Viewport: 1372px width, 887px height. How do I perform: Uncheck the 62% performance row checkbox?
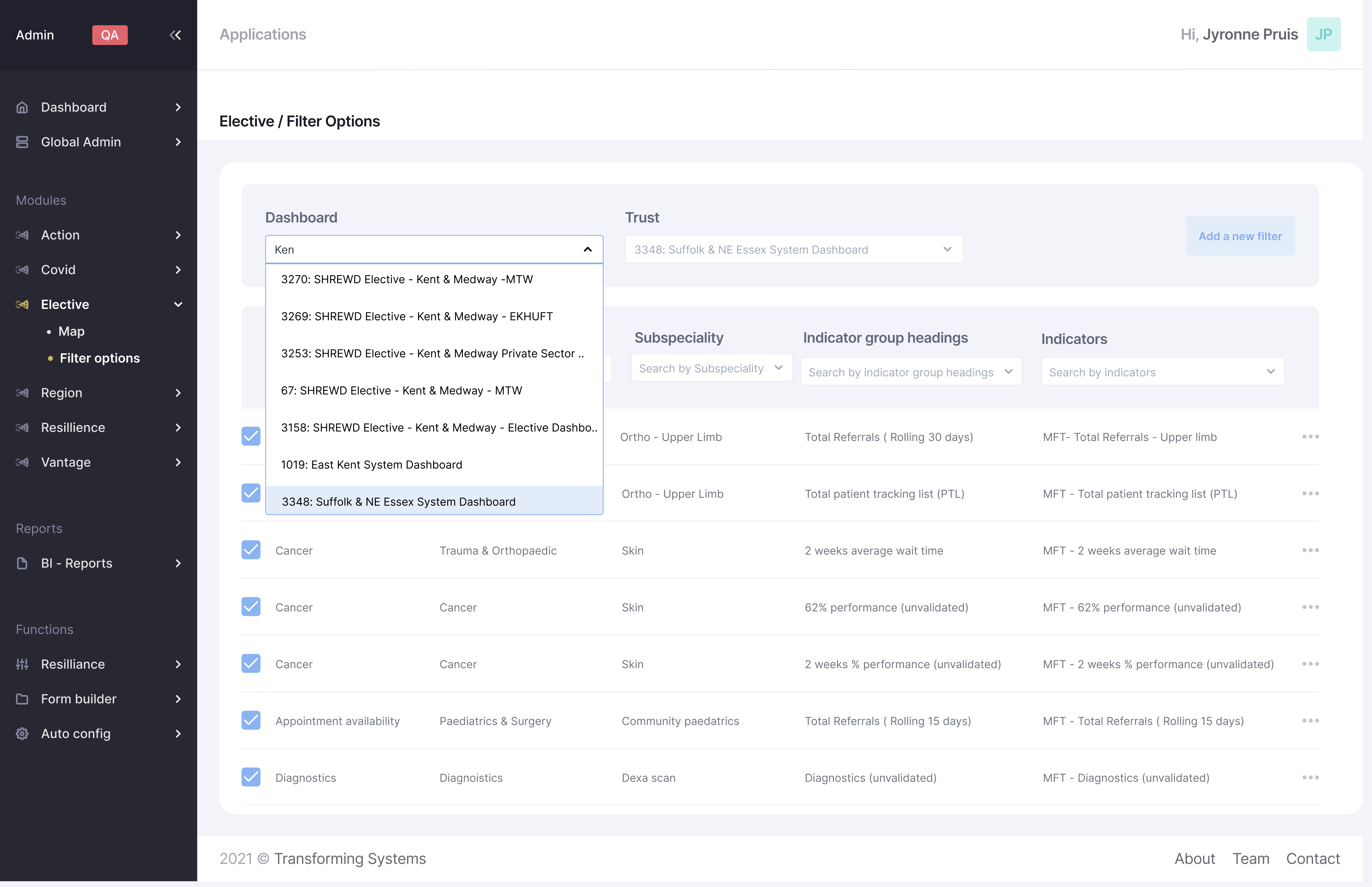251,606
